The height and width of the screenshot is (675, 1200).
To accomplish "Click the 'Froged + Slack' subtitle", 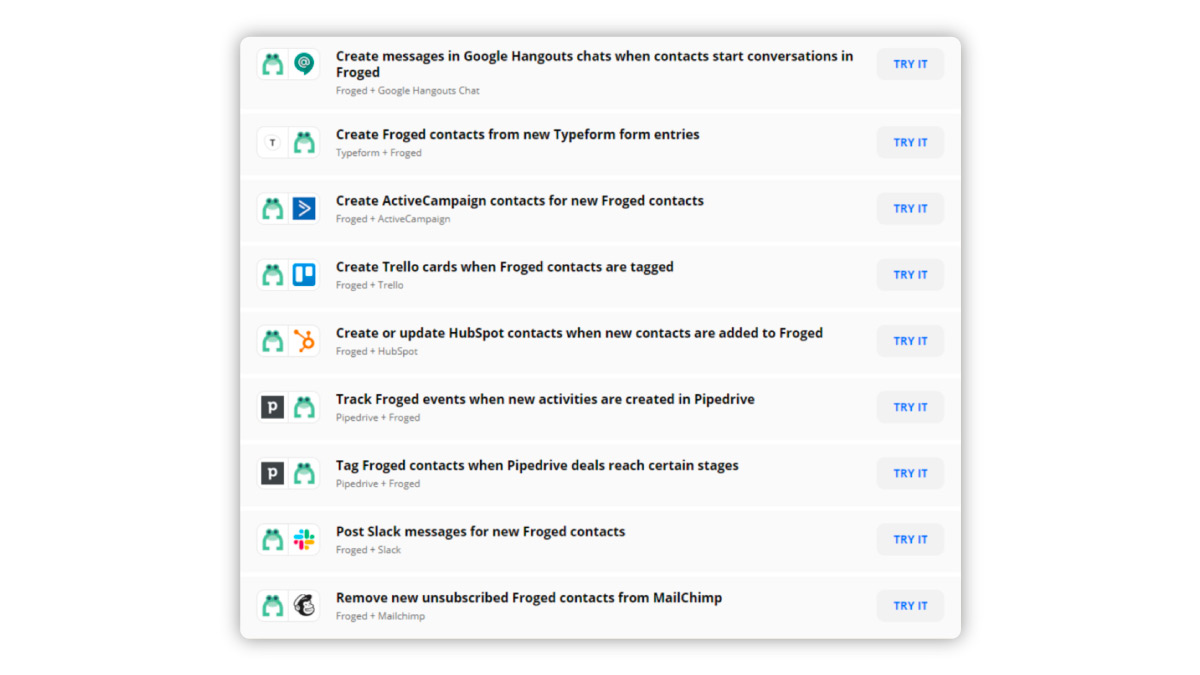I will [369, 550].
